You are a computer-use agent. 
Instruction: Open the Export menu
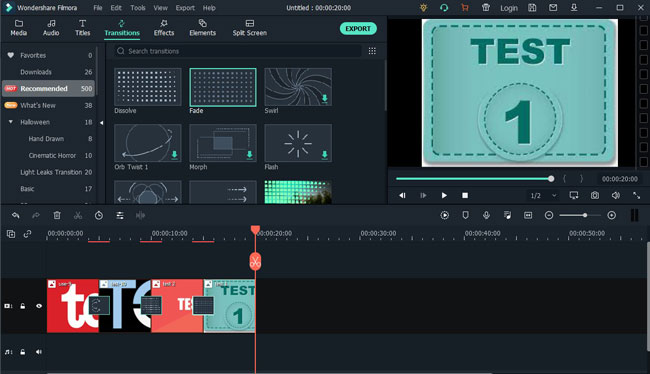click(x=185, y=8)
